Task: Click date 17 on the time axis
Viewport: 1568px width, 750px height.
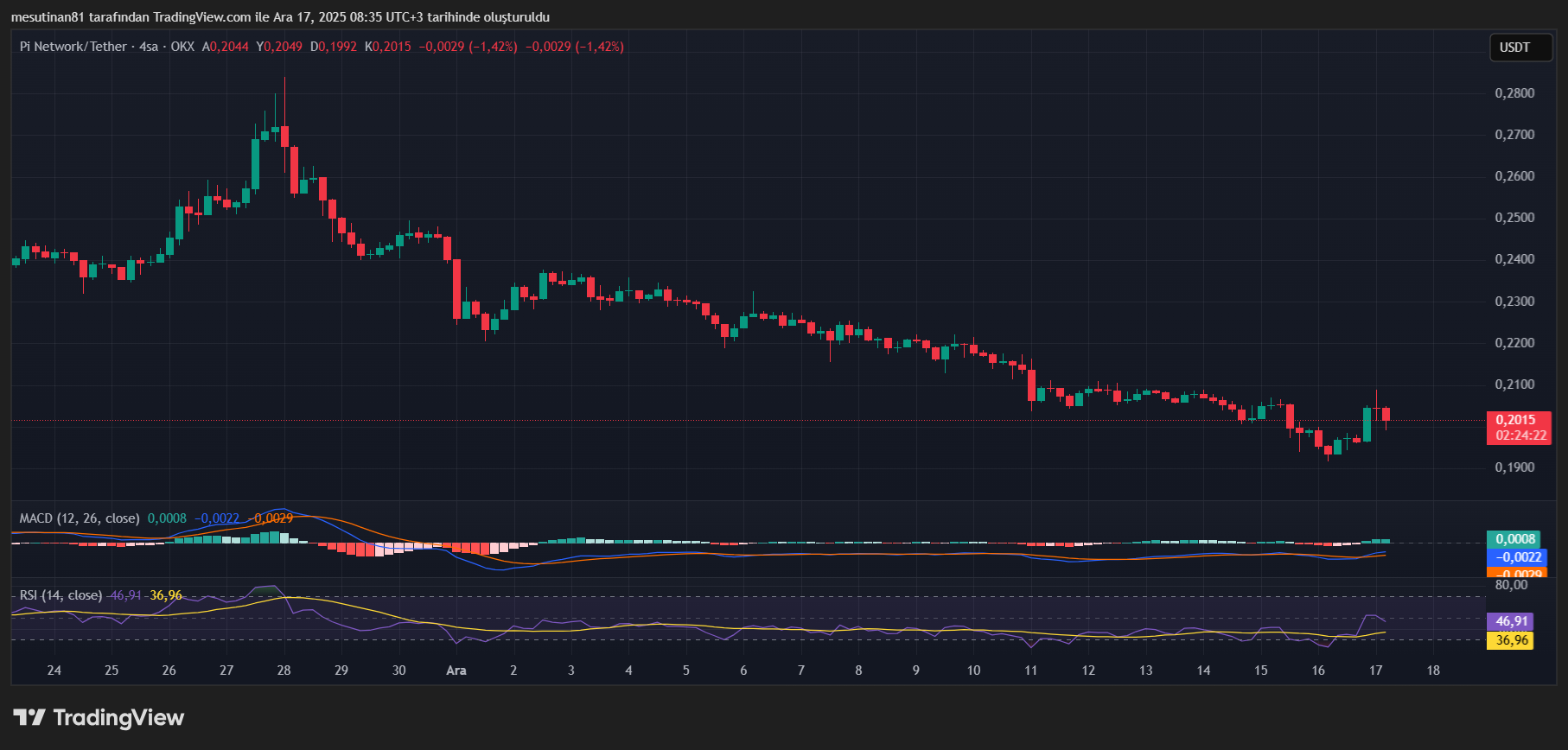Action: click(x=1375, y=671)
